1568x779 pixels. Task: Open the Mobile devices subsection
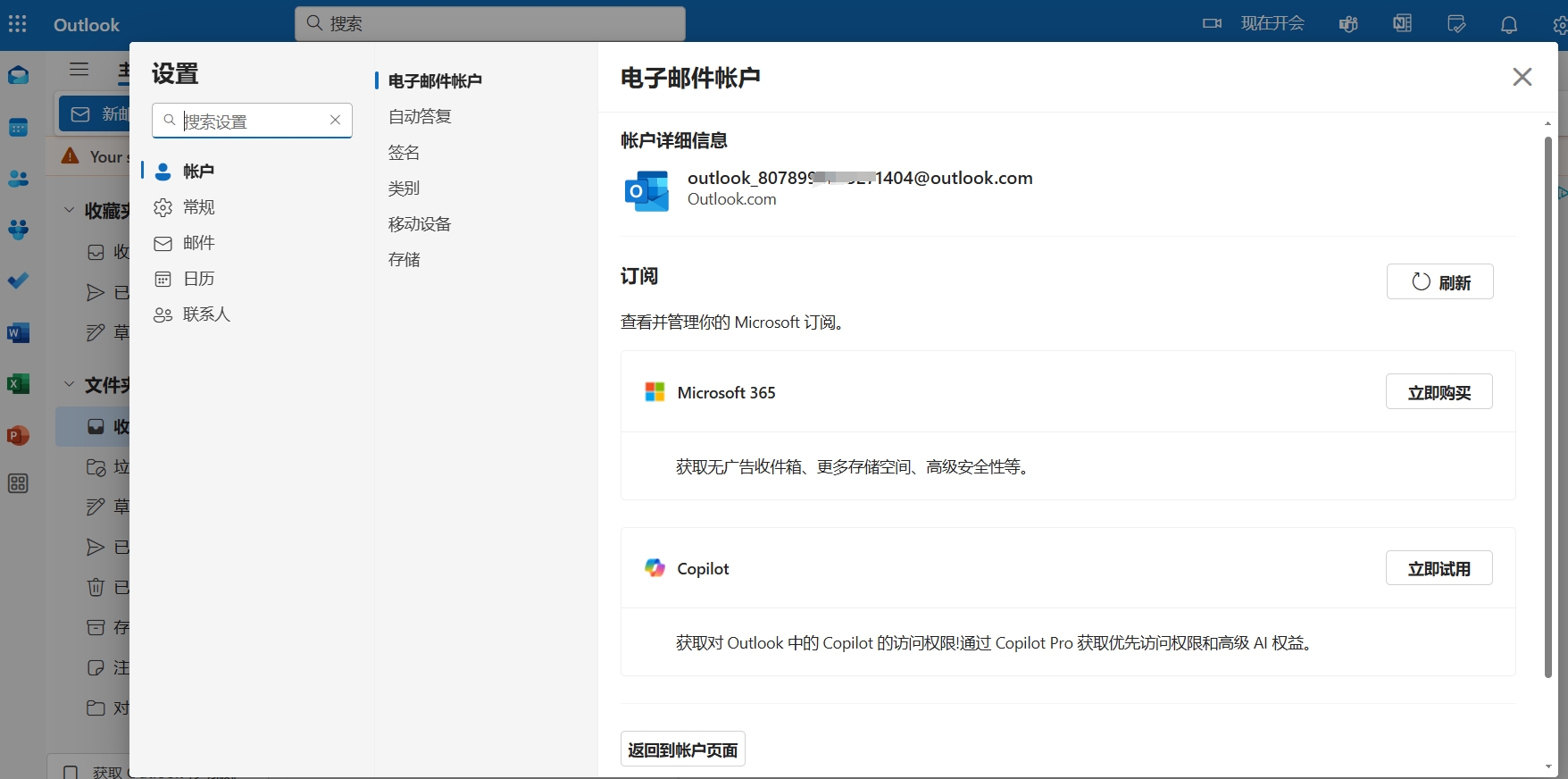click(x=420, y=224)
